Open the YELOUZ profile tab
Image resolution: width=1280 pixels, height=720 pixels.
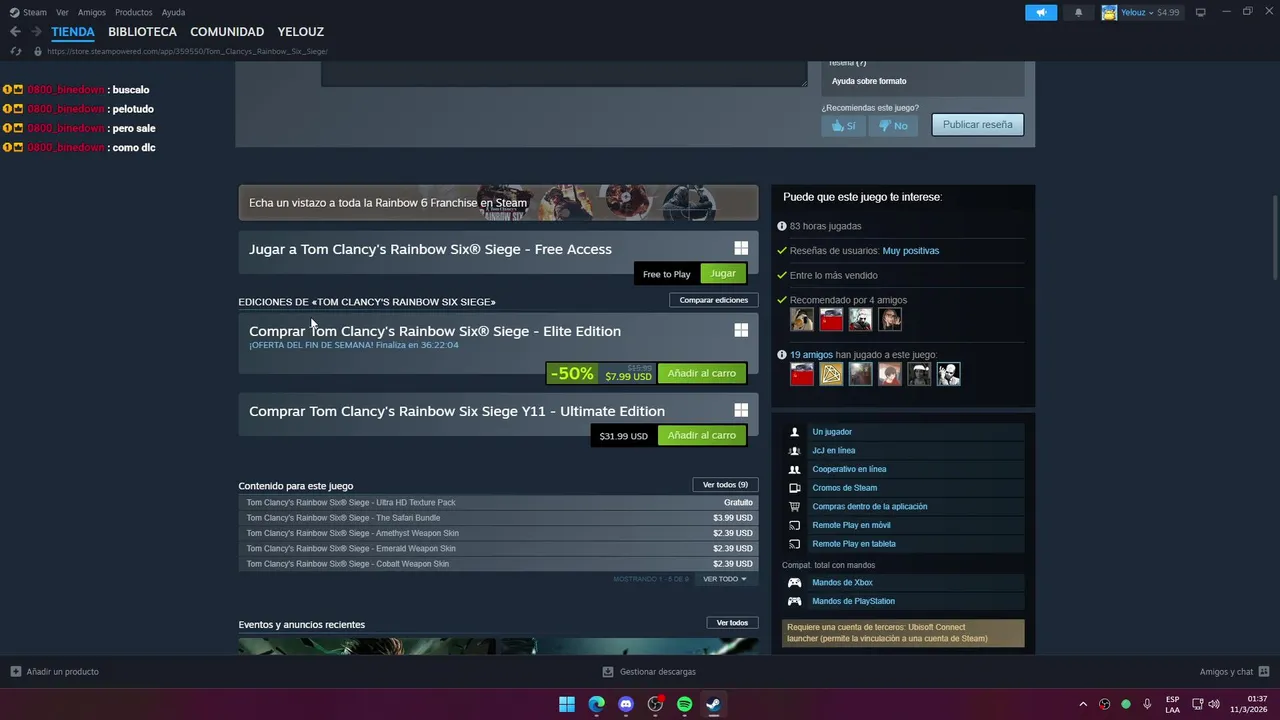pyautogui.click(x=300, y=32)
